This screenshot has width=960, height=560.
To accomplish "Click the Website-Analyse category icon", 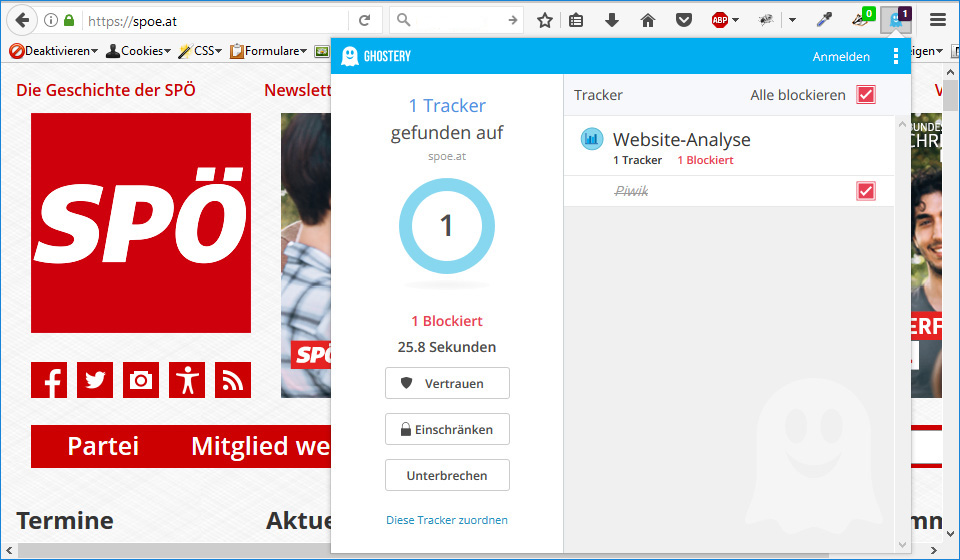I will [x=591, y=140].
